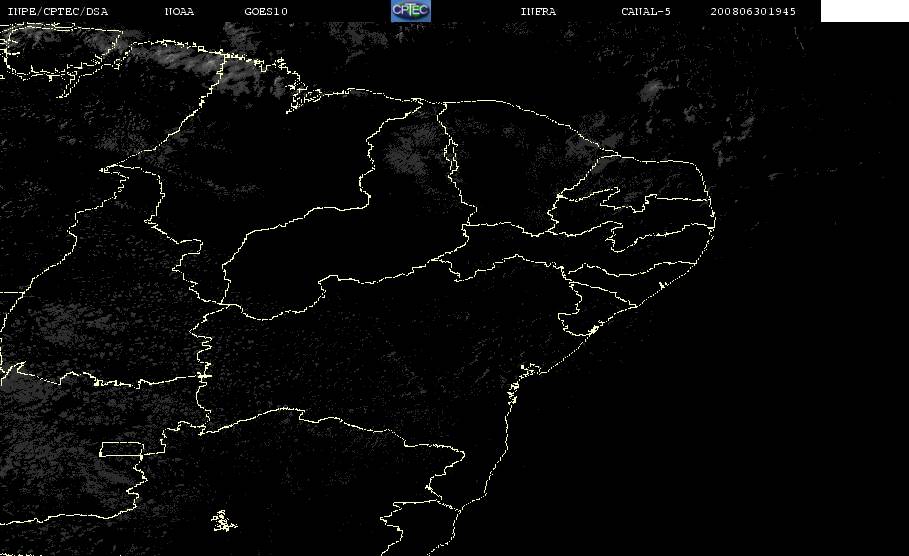This screenshot has height=556, width=909.
Task: Click the small speckled white cluster at bottom
Action: 223,521
